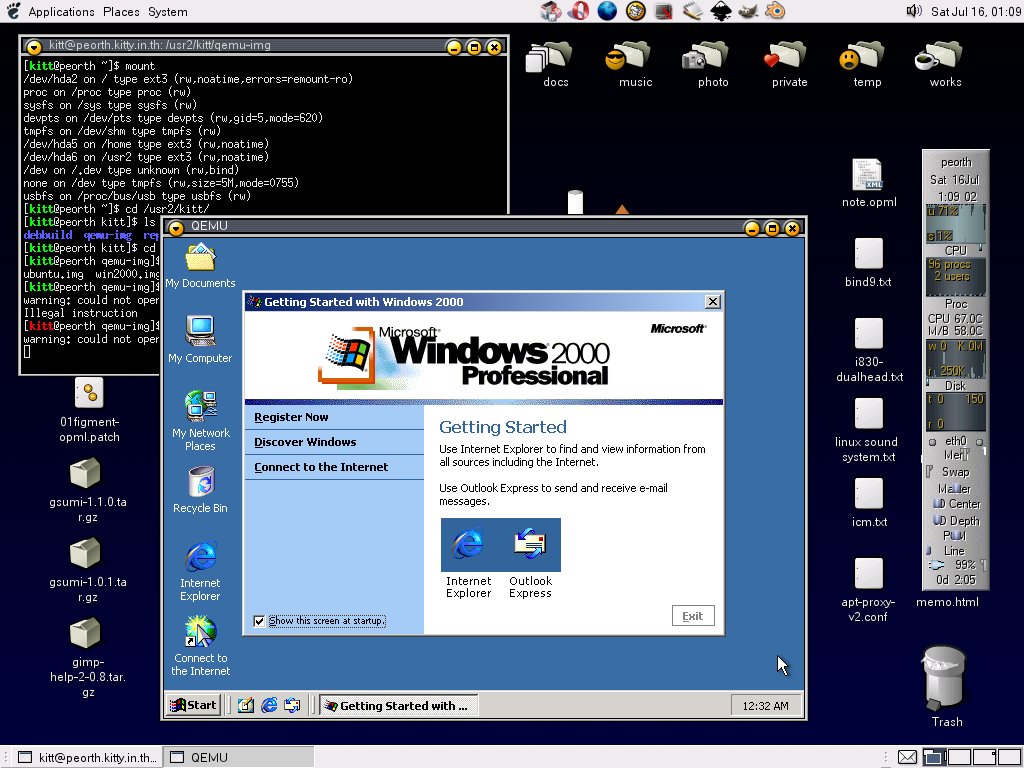1024x768 pixels.
Task: Click Show Desktop in Windows quick launch
Action: pyautogui.click(x=246, y=705)
